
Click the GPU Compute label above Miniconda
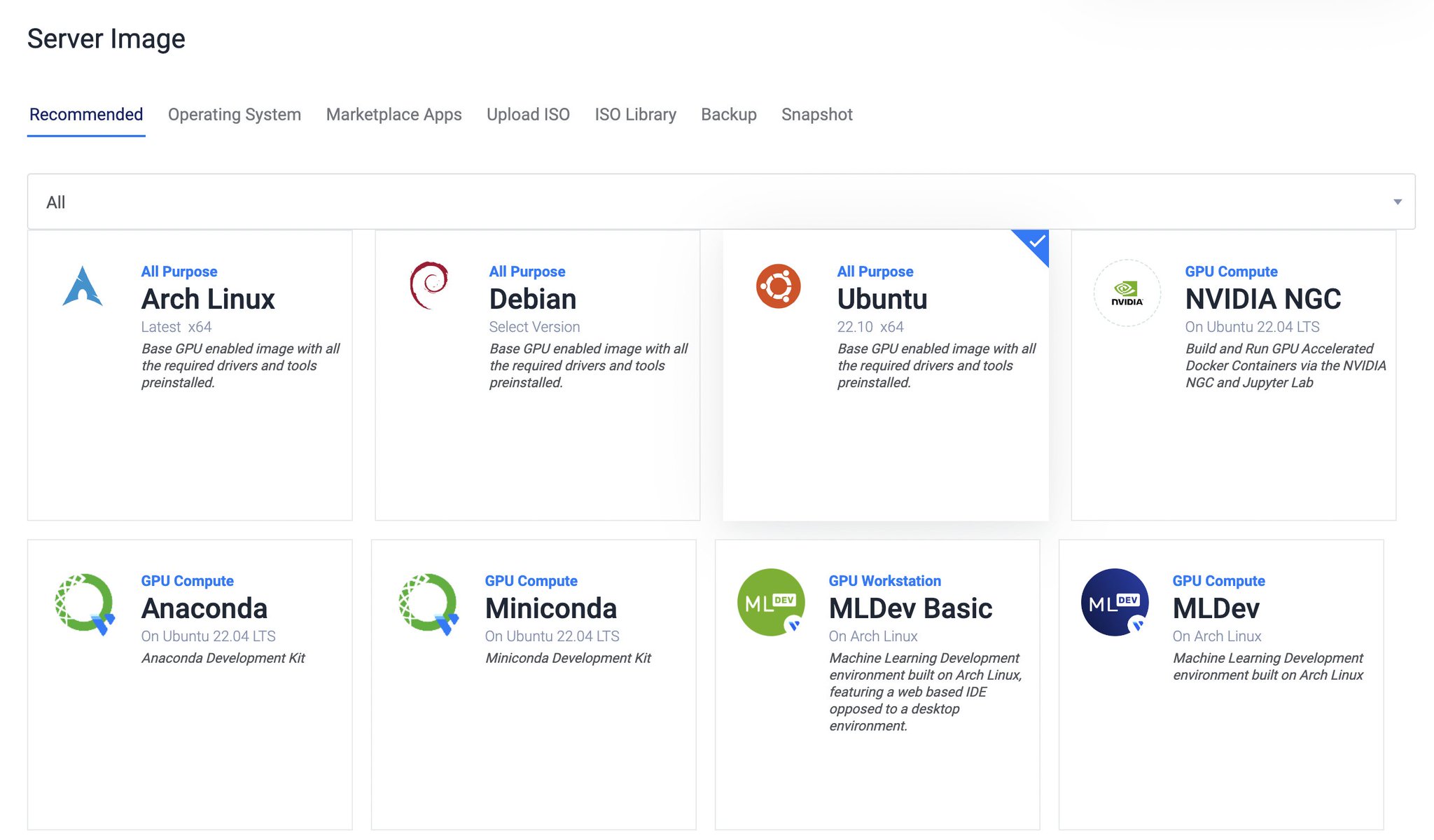[531, 581]
